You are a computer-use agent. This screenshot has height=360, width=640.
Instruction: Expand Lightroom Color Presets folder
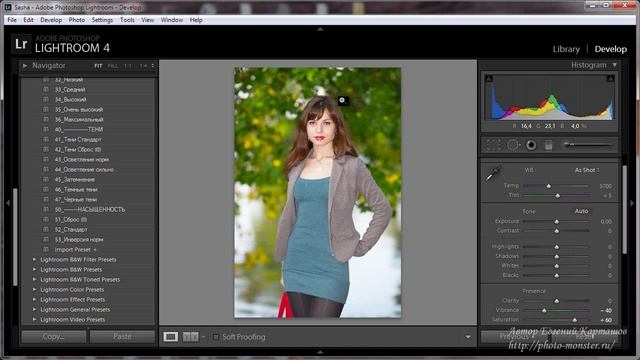pos(34,289)
